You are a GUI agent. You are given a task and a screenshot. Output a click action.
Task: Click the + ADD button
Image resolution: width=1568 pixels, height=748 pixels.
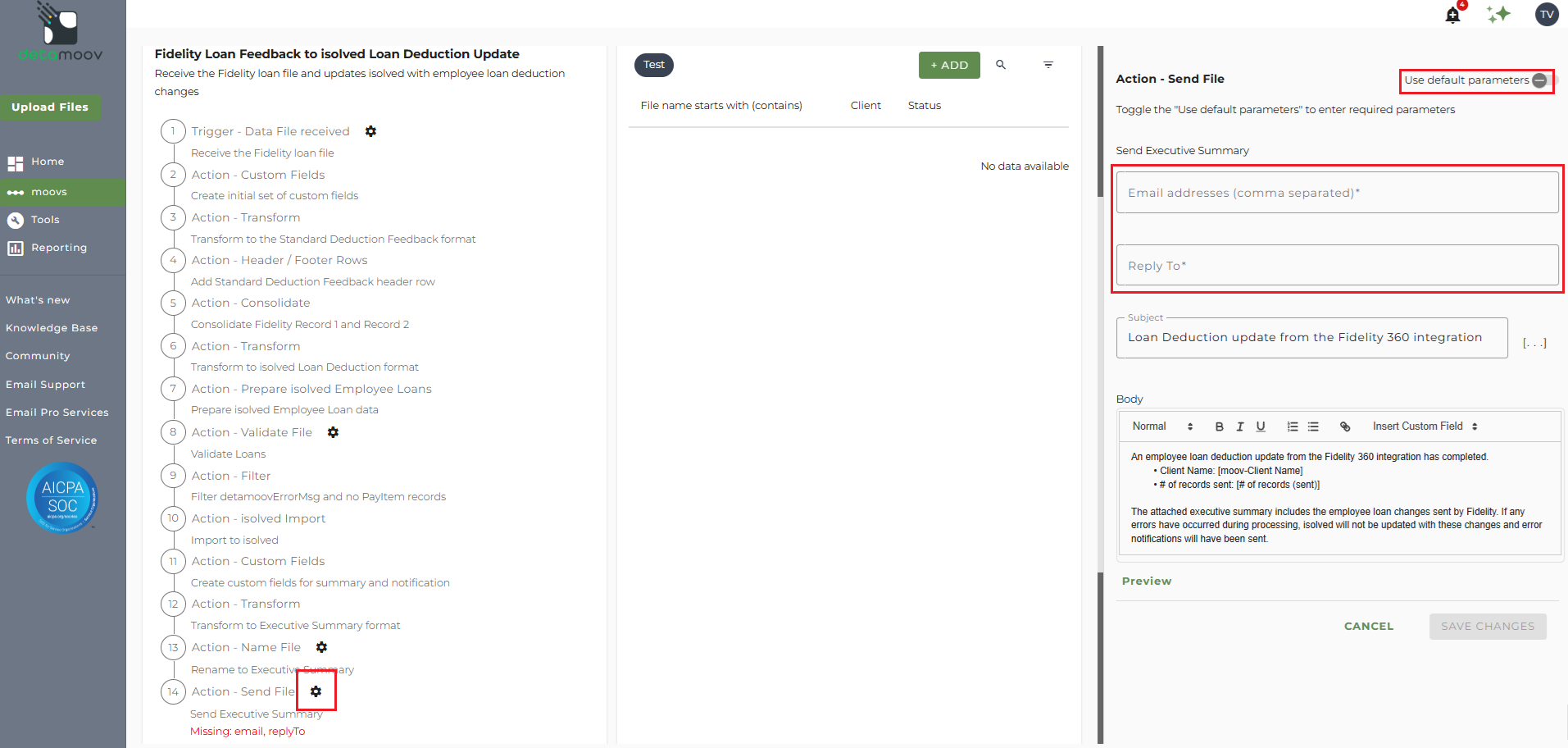point(949,65)
